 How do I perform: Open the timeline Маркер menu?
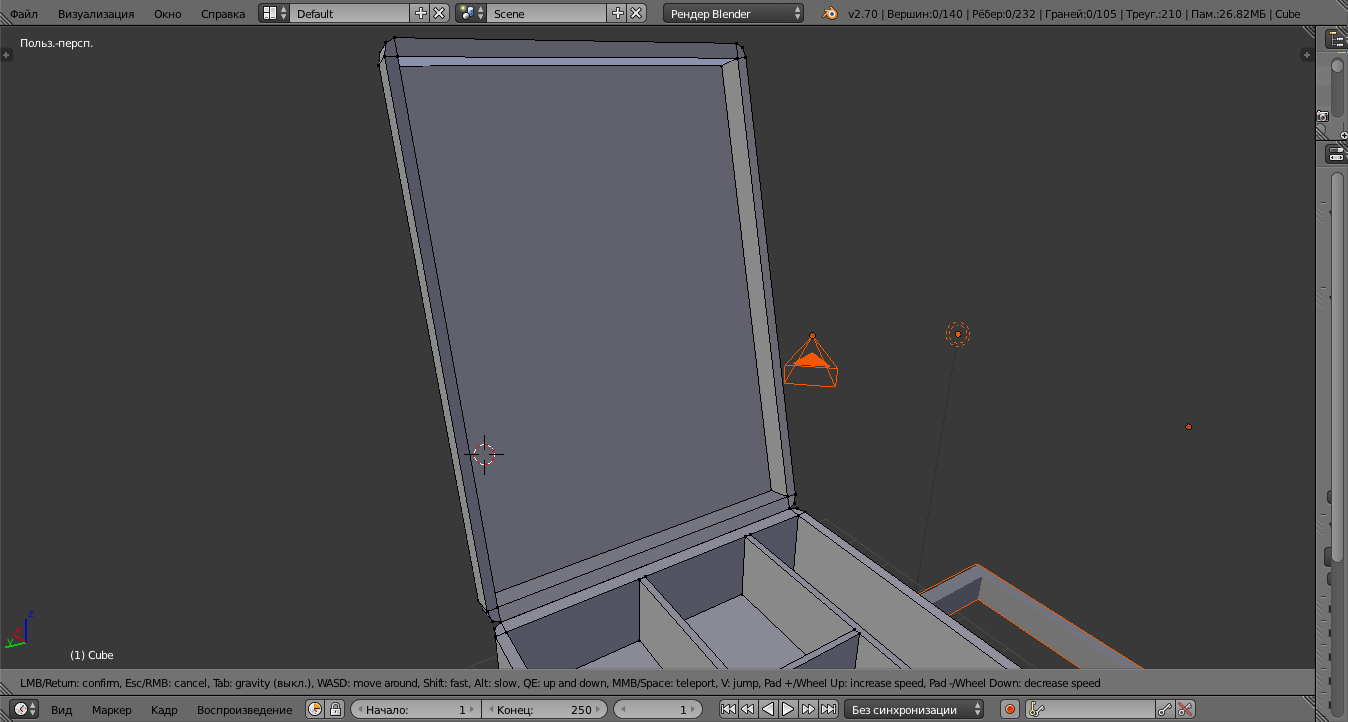(111, 710)
